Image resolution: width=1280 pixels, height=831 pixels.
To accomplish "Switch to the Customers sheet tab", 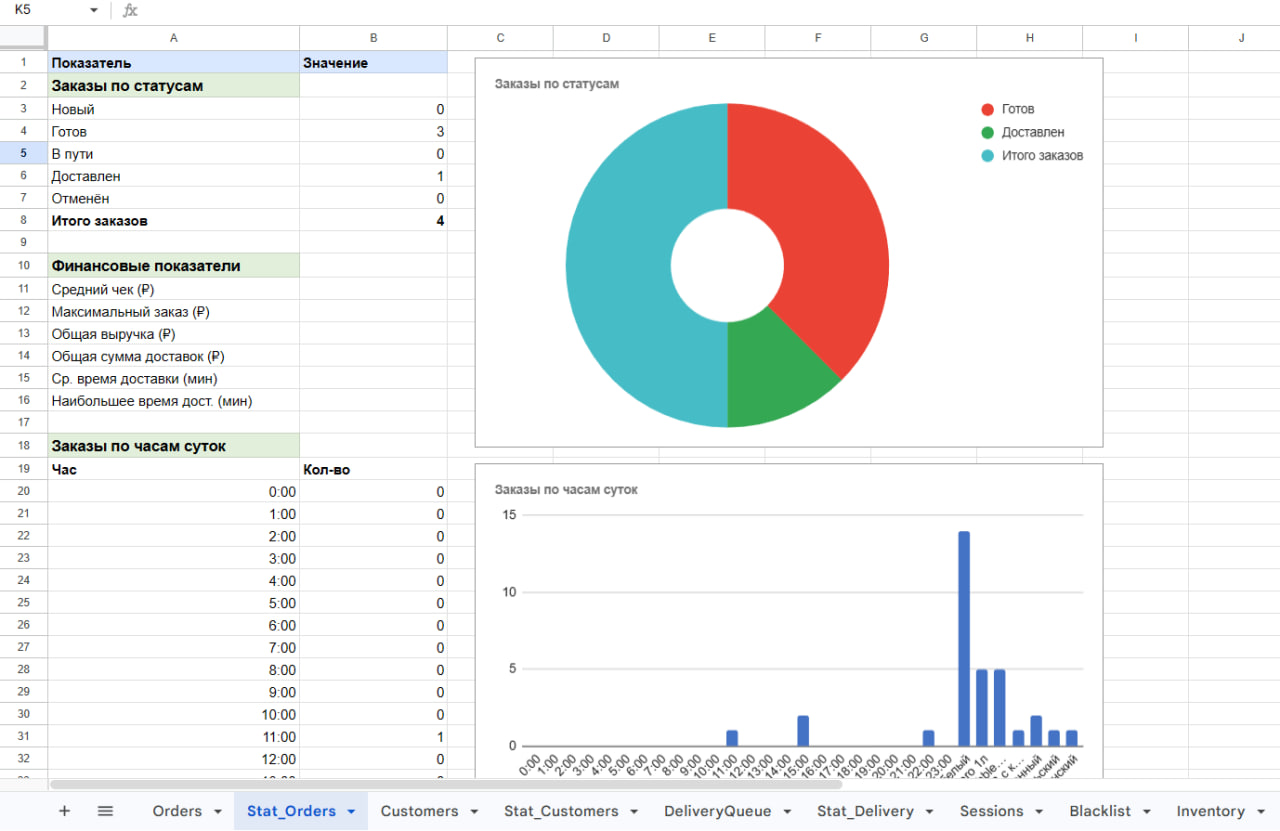I will (x=419, y=811).
